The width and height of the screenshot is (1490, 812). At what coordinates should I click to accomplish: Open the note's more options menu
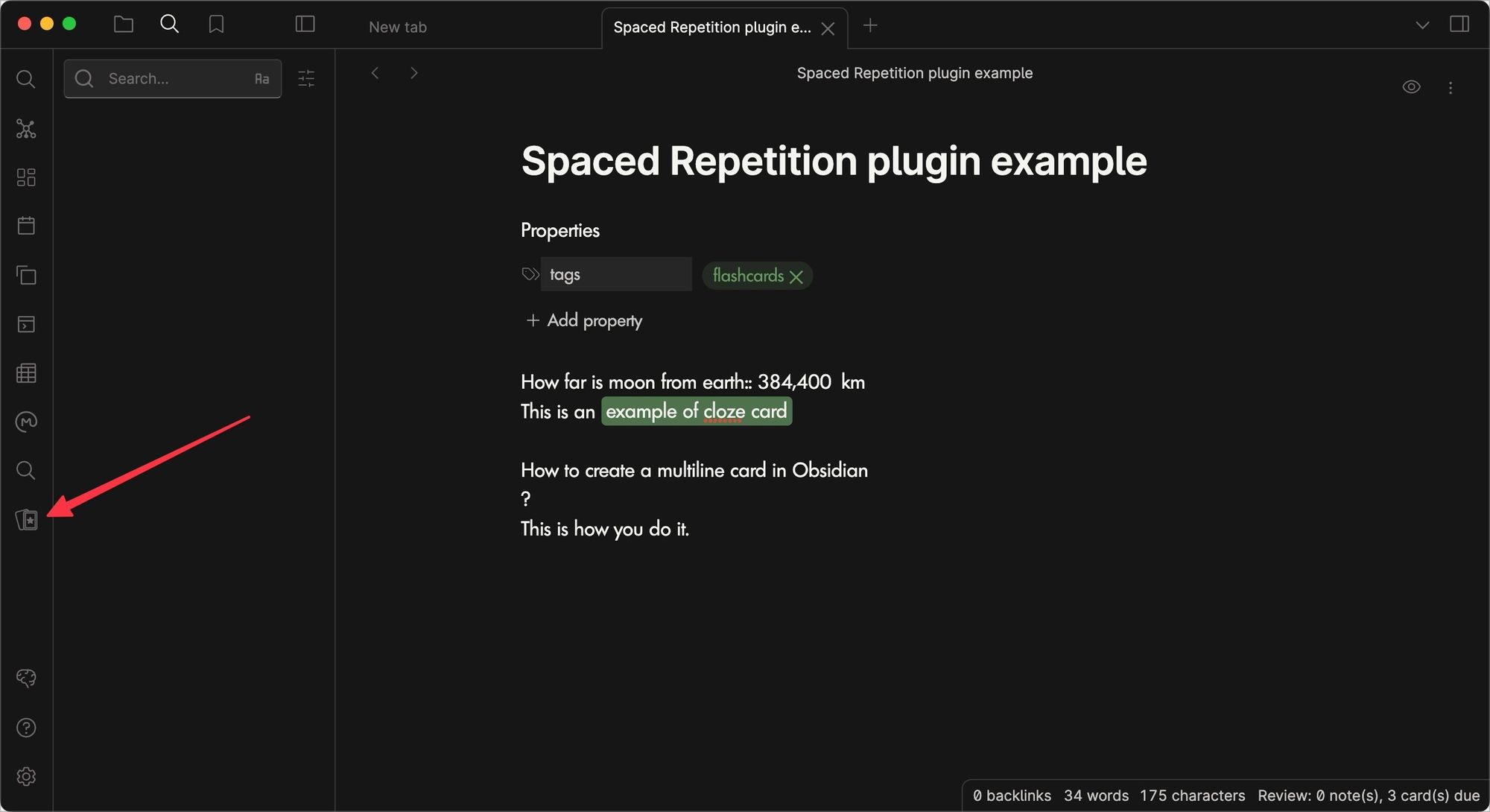click(x=1451, y=88)
